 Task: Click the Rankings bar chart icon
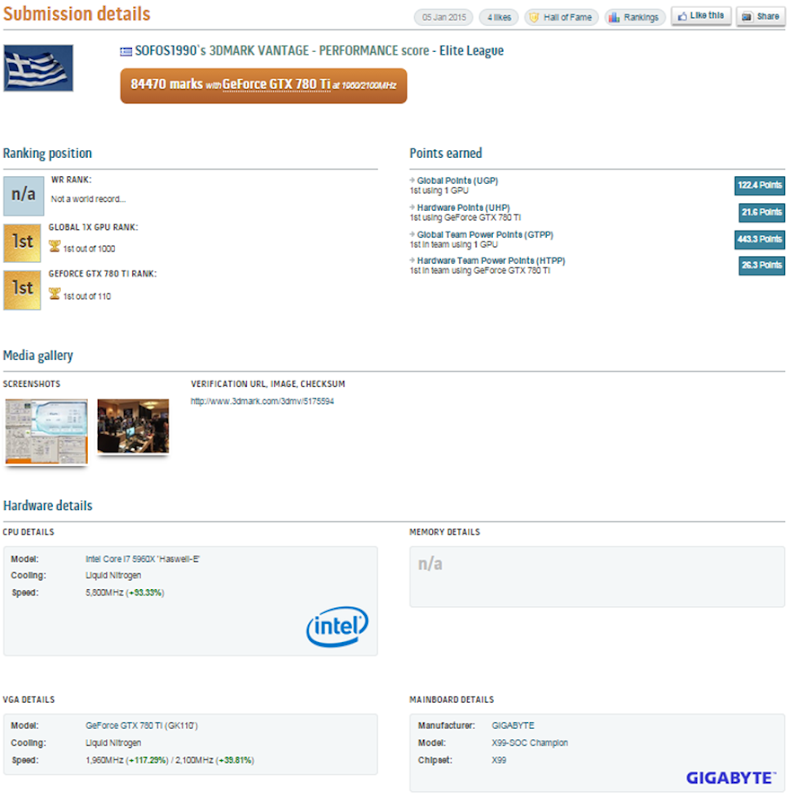(614, 17)
